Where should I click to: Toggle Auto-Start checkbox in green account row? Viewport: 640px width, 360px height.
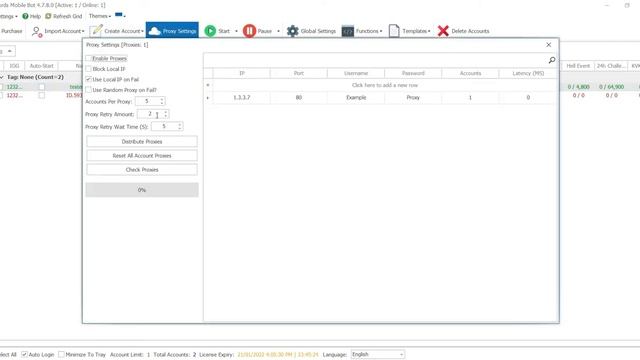coord(42,87)
